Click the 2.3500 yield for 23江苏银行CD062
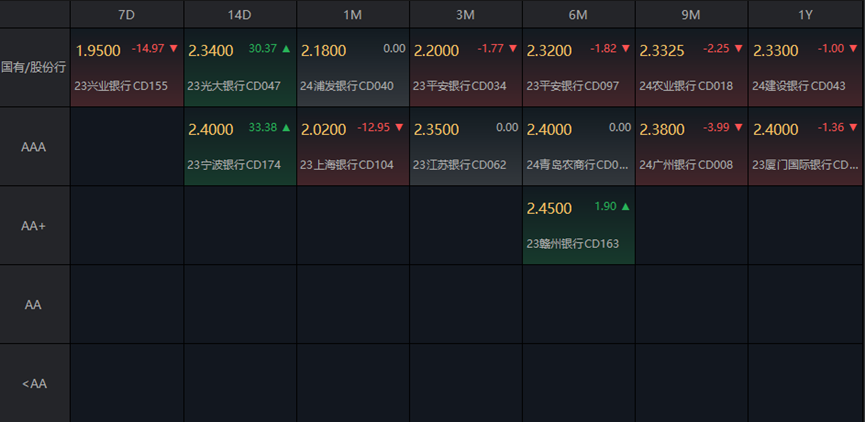 436,130
